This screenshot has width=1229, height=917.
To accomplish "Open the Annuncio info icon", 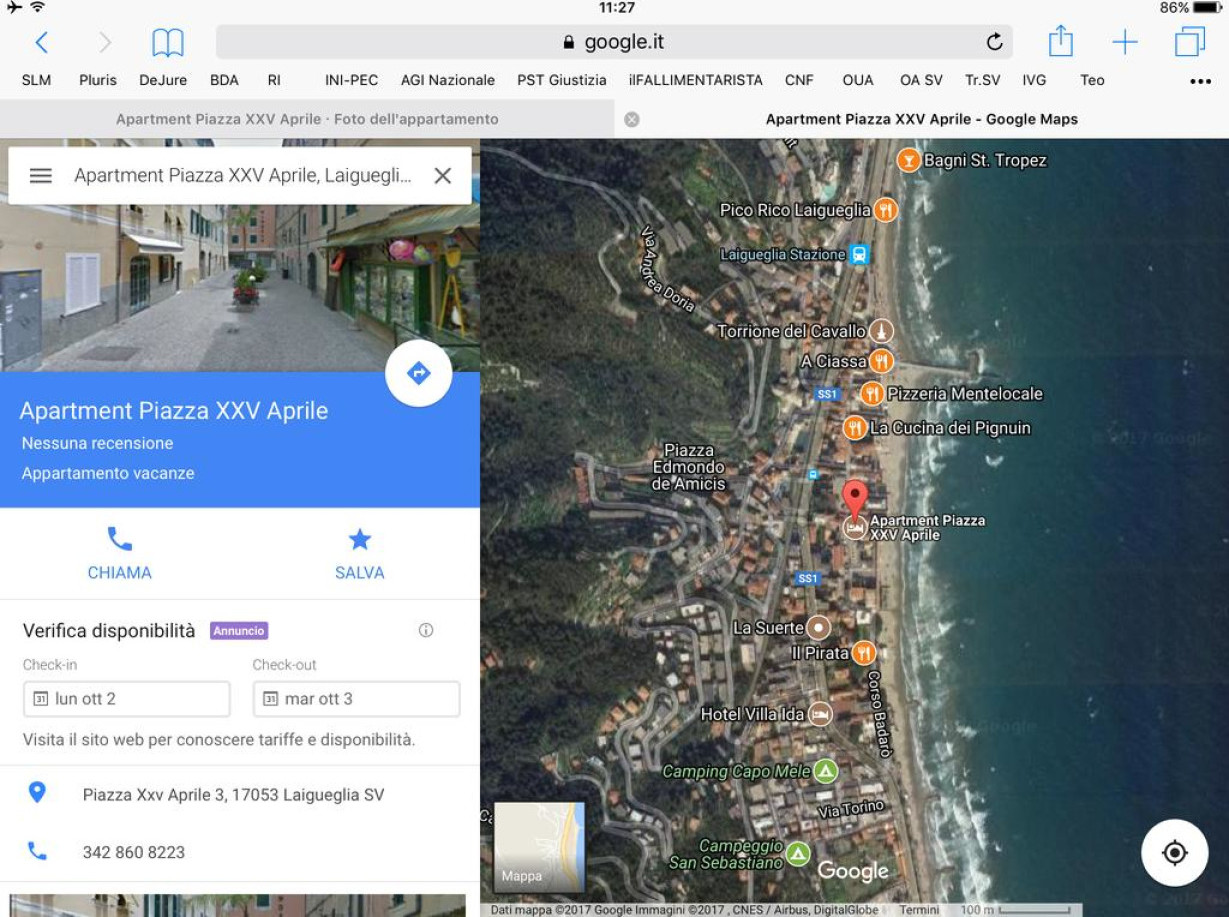I will tap(426, 630).
